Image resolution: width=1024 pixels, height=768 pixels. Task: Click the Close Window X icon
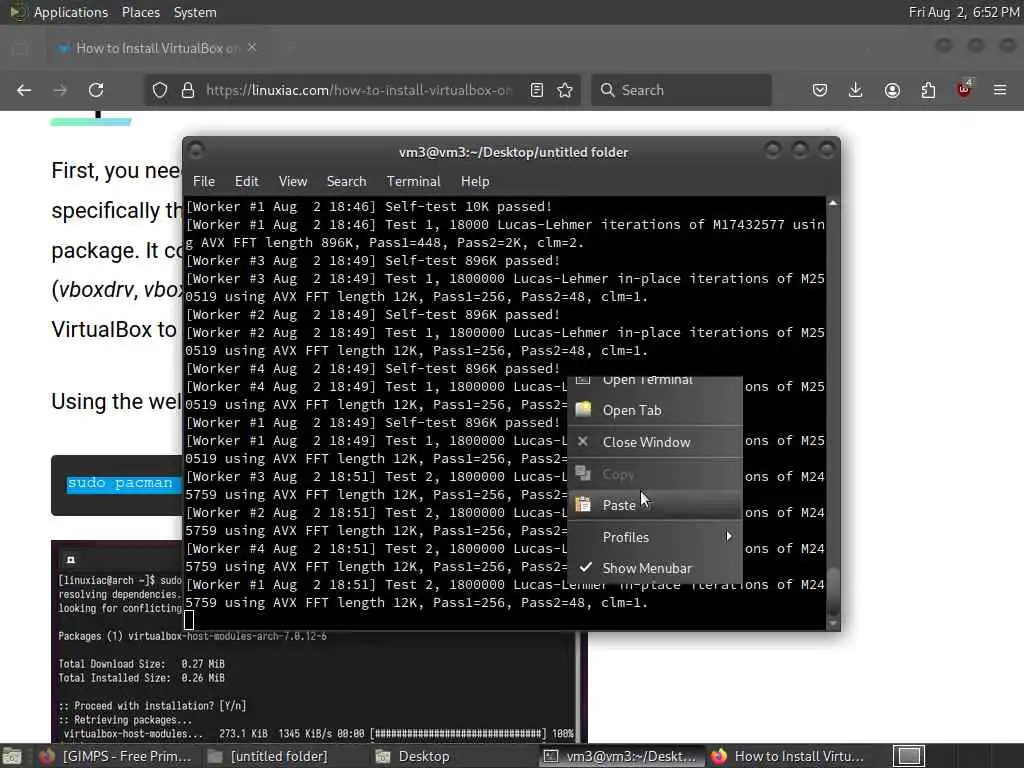point(583,441)
